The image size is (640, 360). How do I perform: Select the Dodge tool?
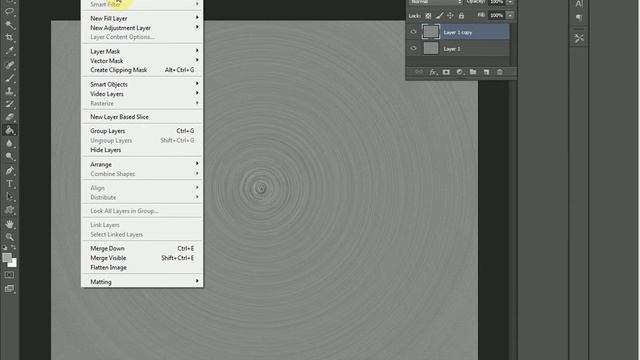(x=9, y=156)
